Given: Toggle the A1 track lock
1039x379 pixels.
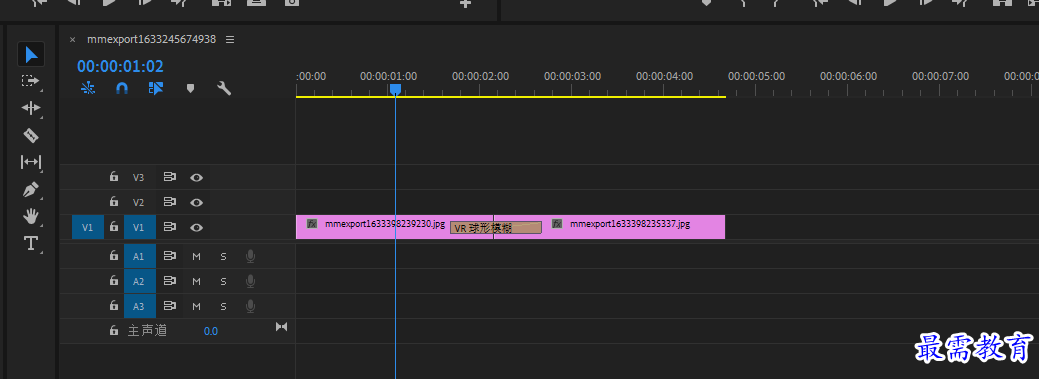Looking at the screenshot, I should pyautogui.click(x=114, y=255).
